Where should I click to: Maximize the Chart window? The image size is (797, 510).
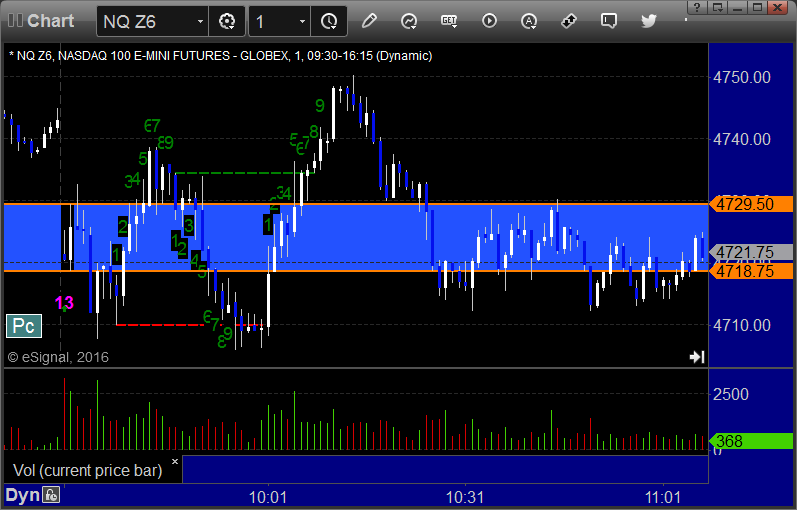(x=757, y=7)
